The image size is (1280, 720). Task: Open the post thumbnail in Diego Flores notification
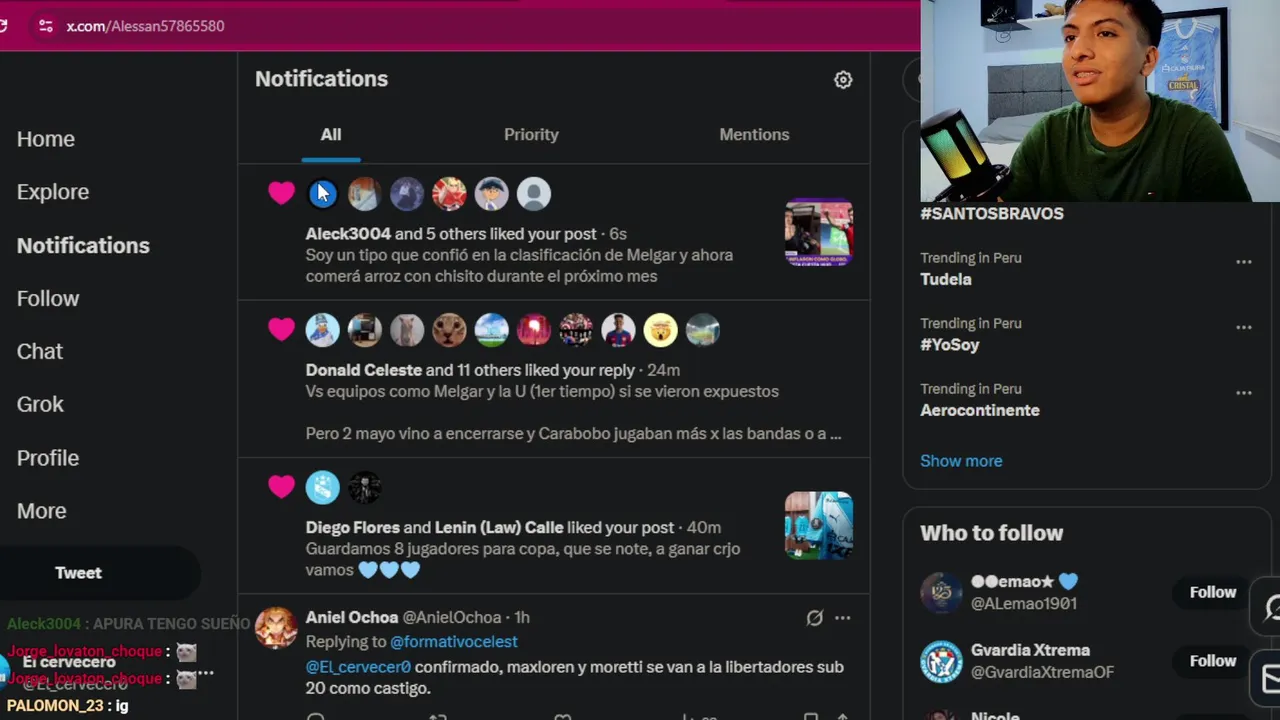coord(819,525)
